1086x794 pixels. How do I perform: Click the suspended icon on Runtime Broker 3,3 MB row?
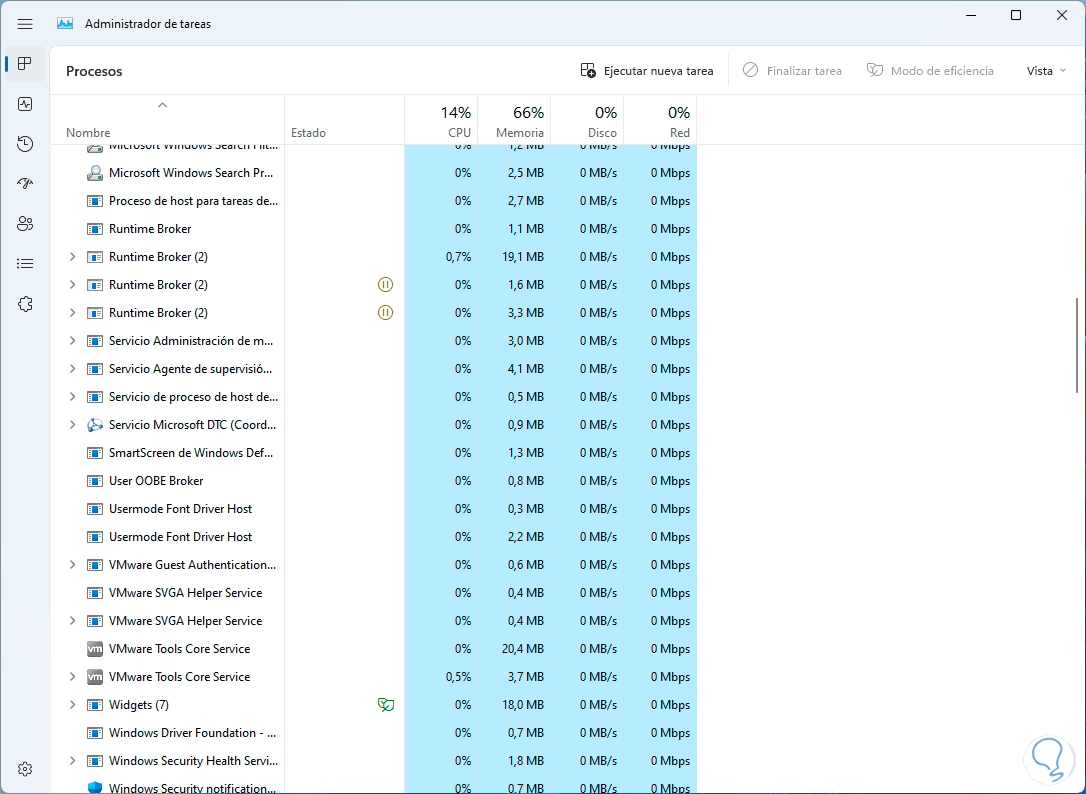tap(385, 313)
